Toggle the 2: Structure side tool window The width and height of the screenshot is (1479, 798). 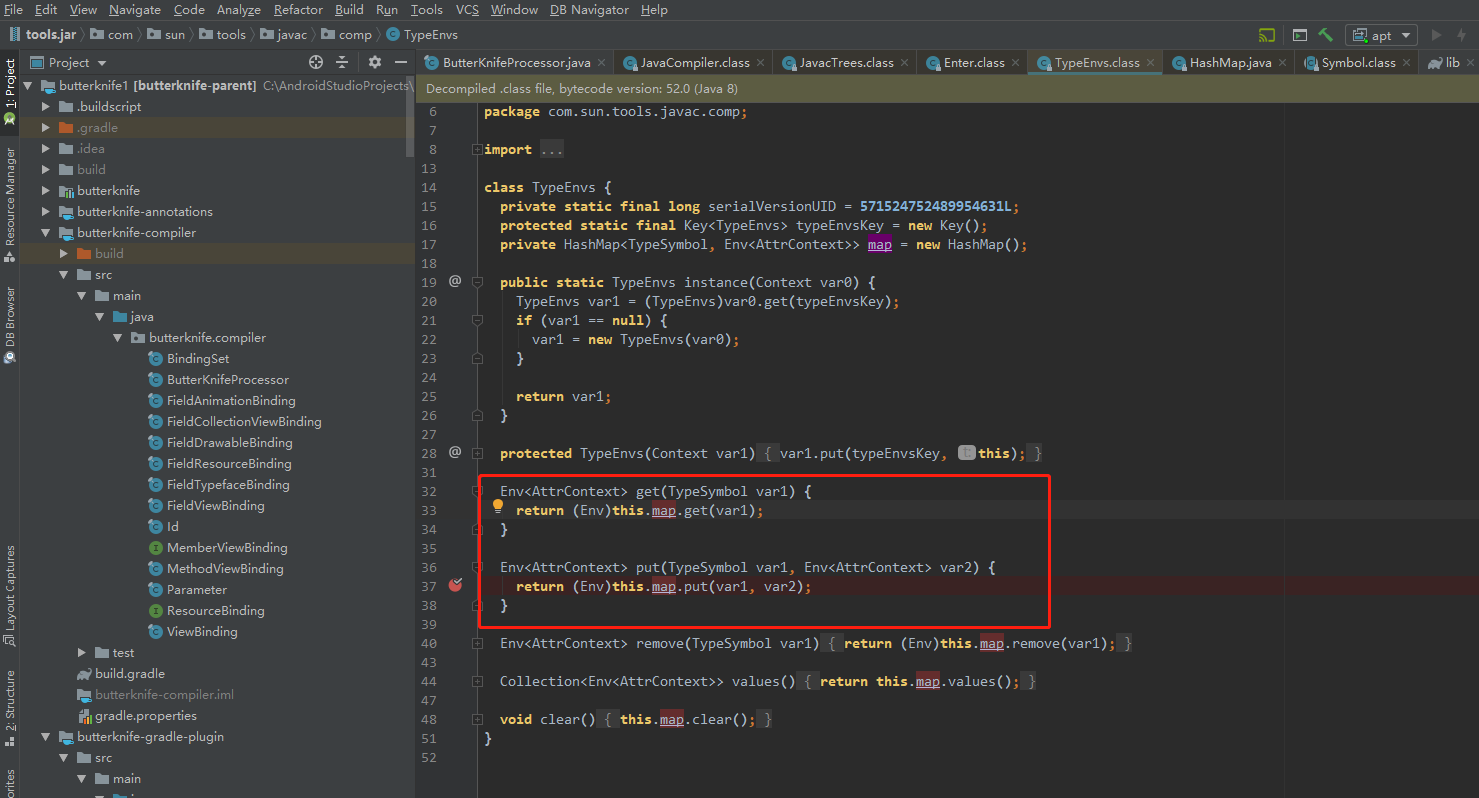[x=10, y=710]
